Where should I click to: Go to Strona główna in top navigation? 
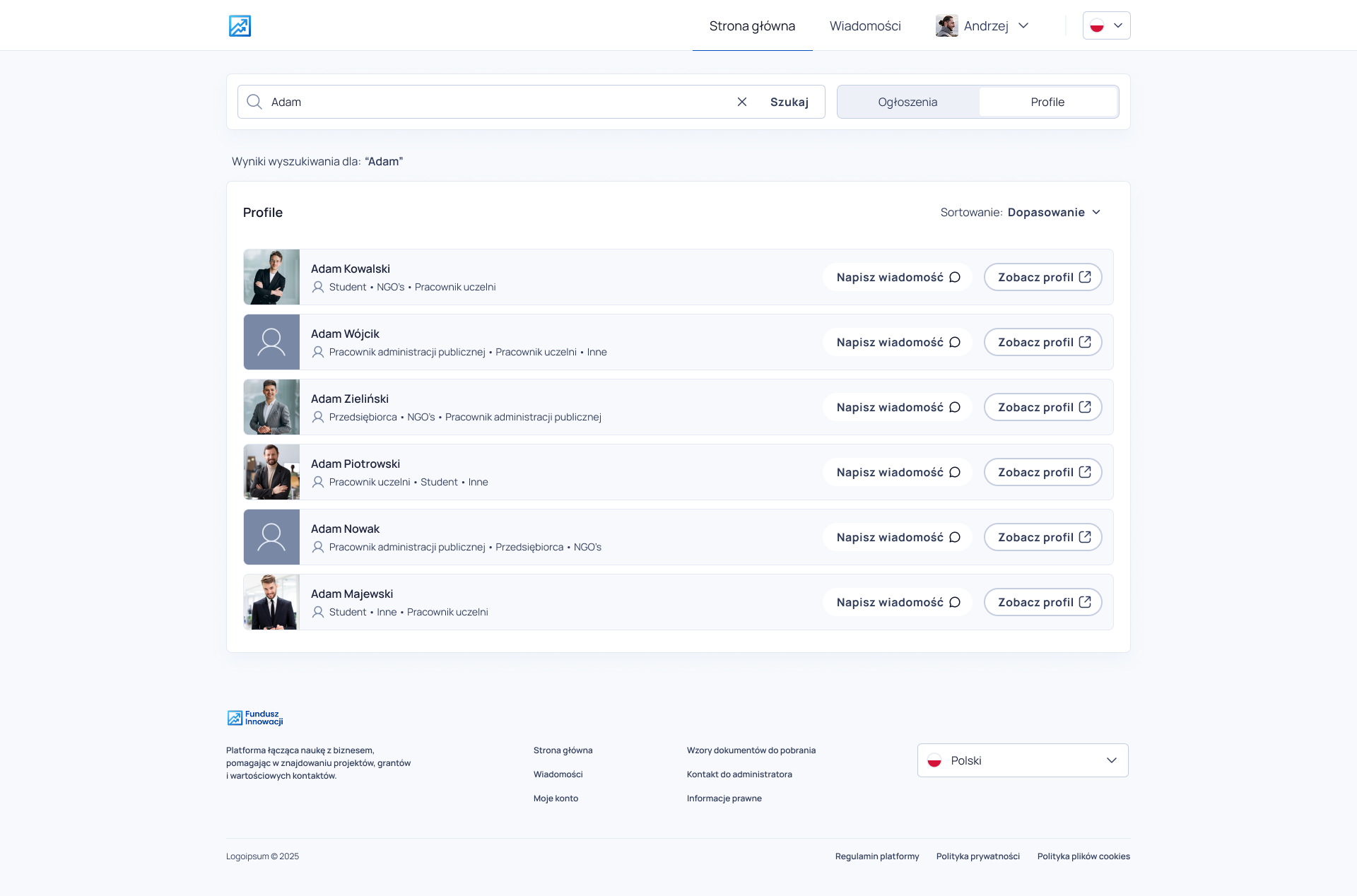[752, 25]
